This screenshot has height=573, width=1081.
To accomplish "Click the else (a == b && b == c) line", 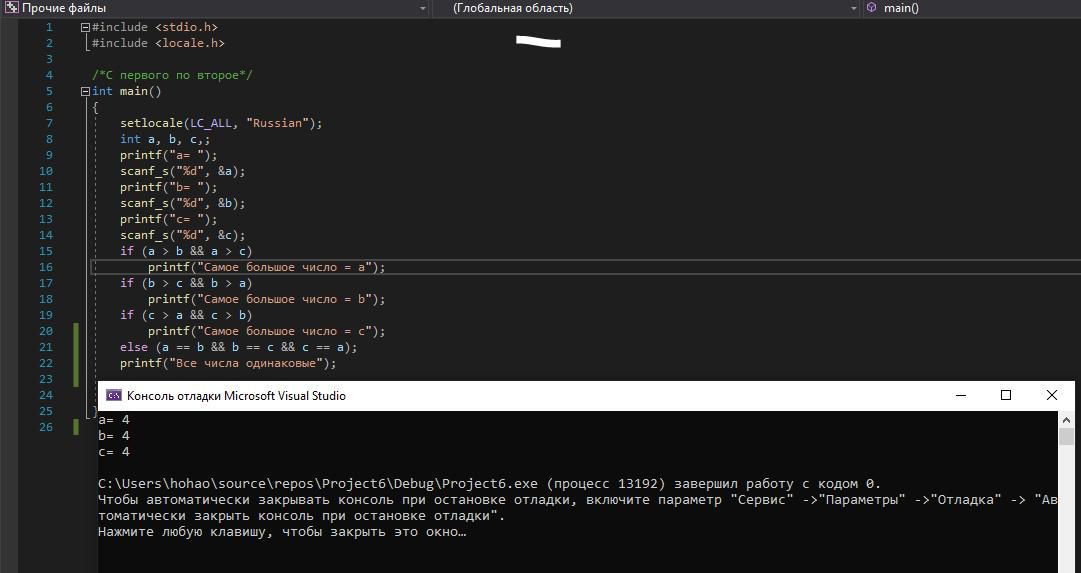I will click(x=239, y=347).
